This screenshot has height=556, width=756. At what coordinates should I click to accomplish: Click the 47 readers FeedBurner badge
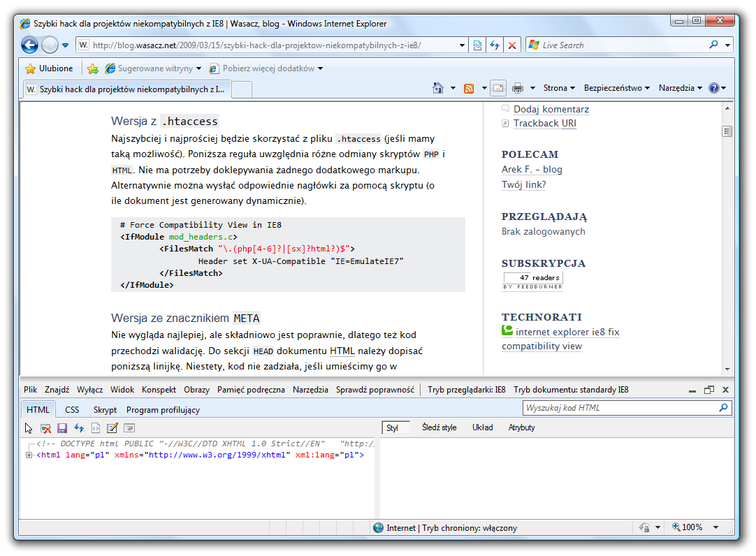[533, 281]
